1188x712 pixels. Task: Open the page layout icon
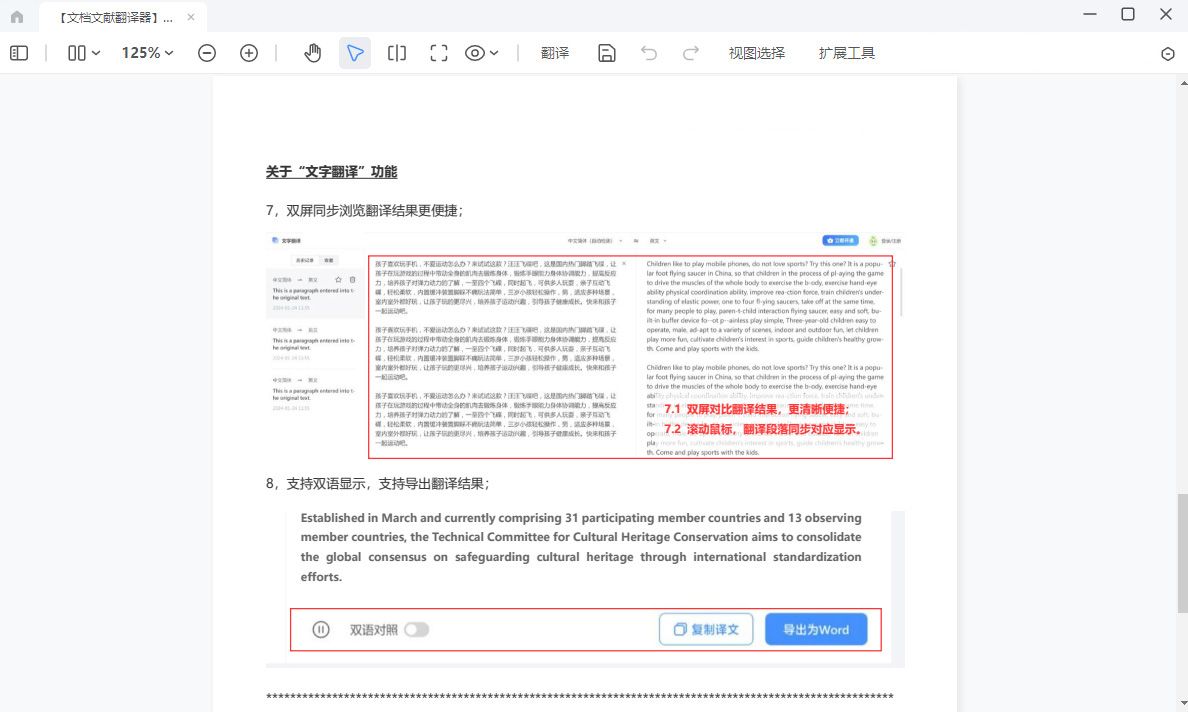[77, 53]
